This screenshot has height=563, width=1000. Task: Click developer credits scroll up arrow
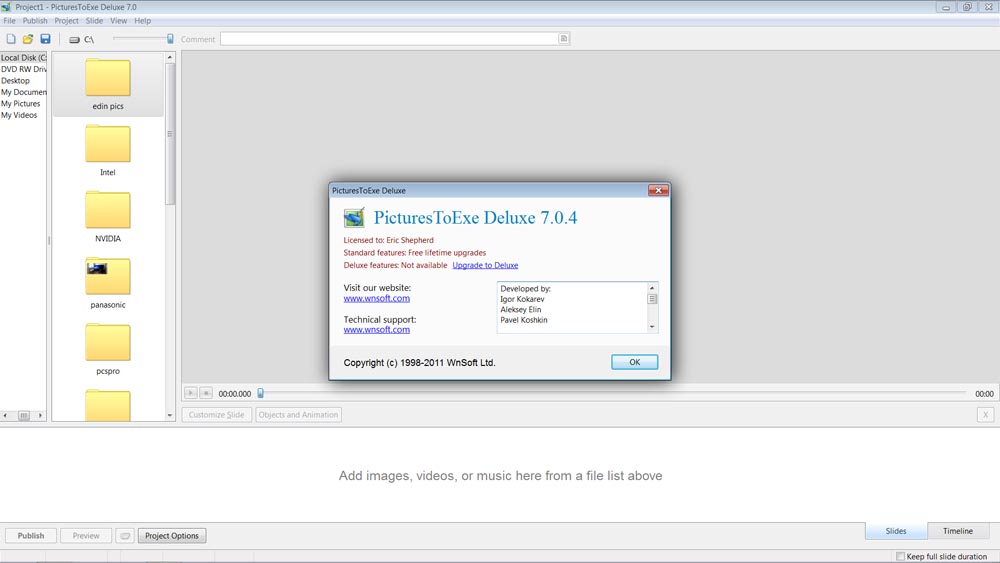click(x=652, y=288)
